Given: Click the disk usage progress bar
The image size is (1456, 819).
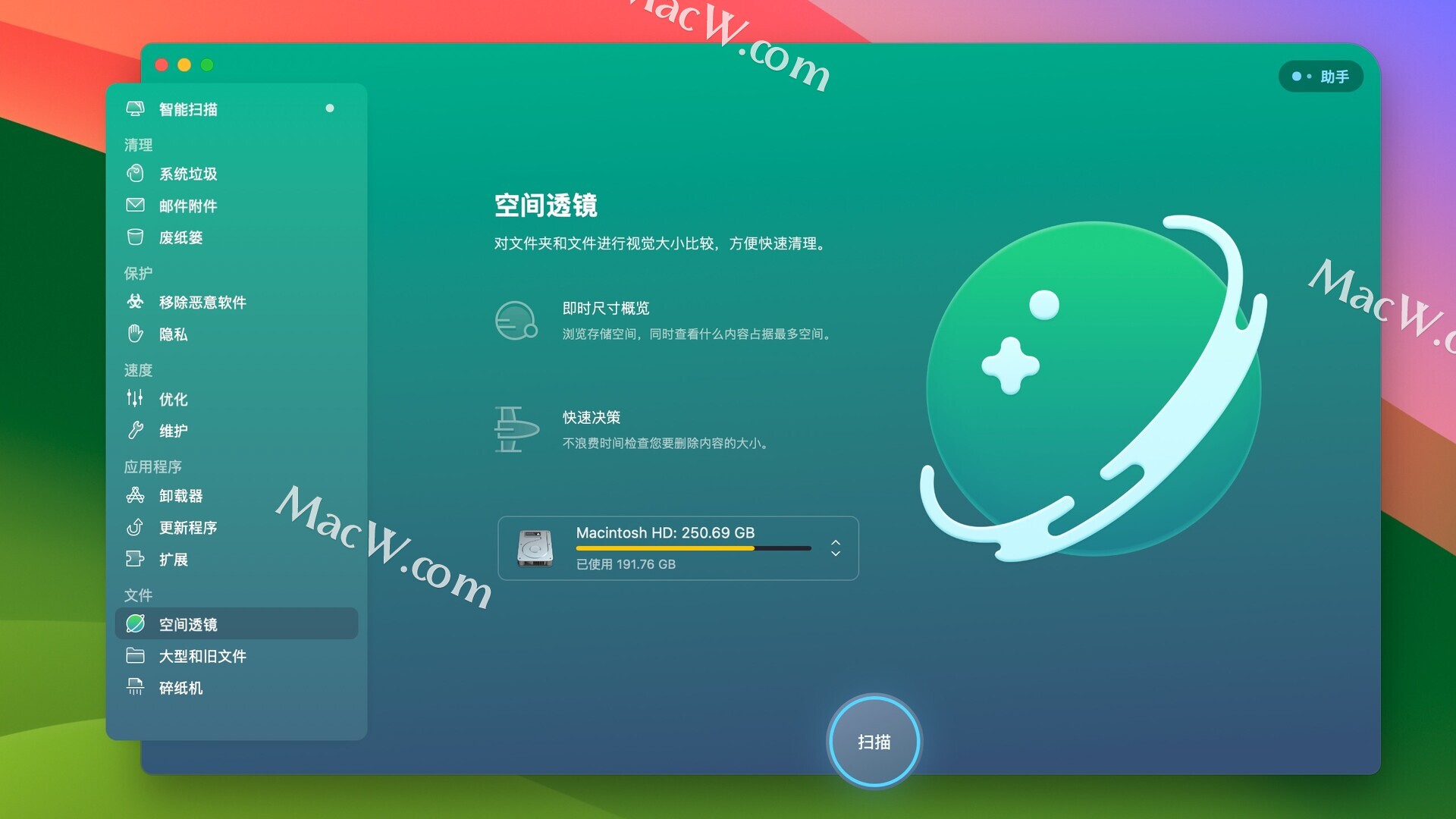Looking at the screenshot, I should click(693, 548).
